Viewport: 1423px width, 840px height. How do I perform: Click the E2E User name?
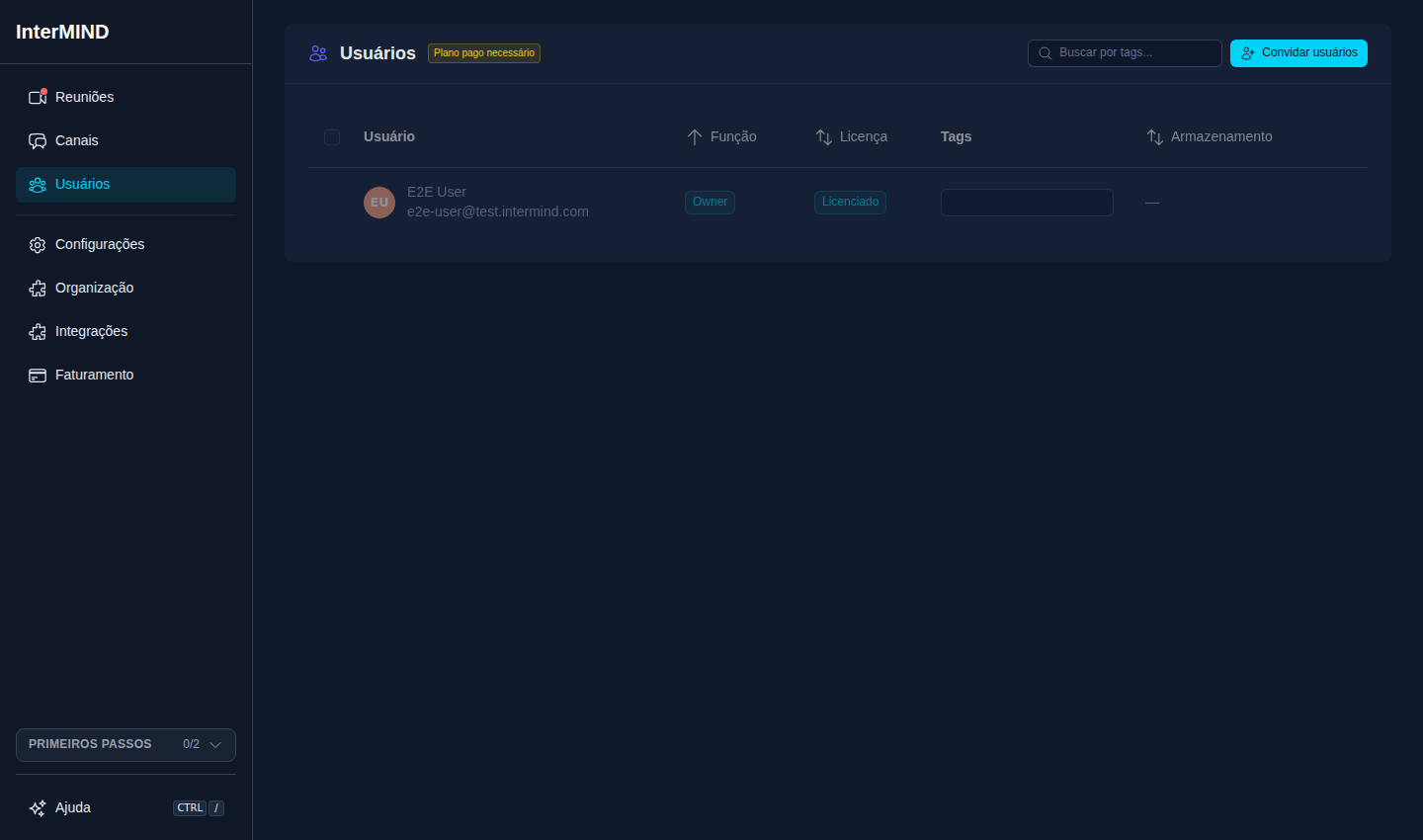(x=437, y=193)
